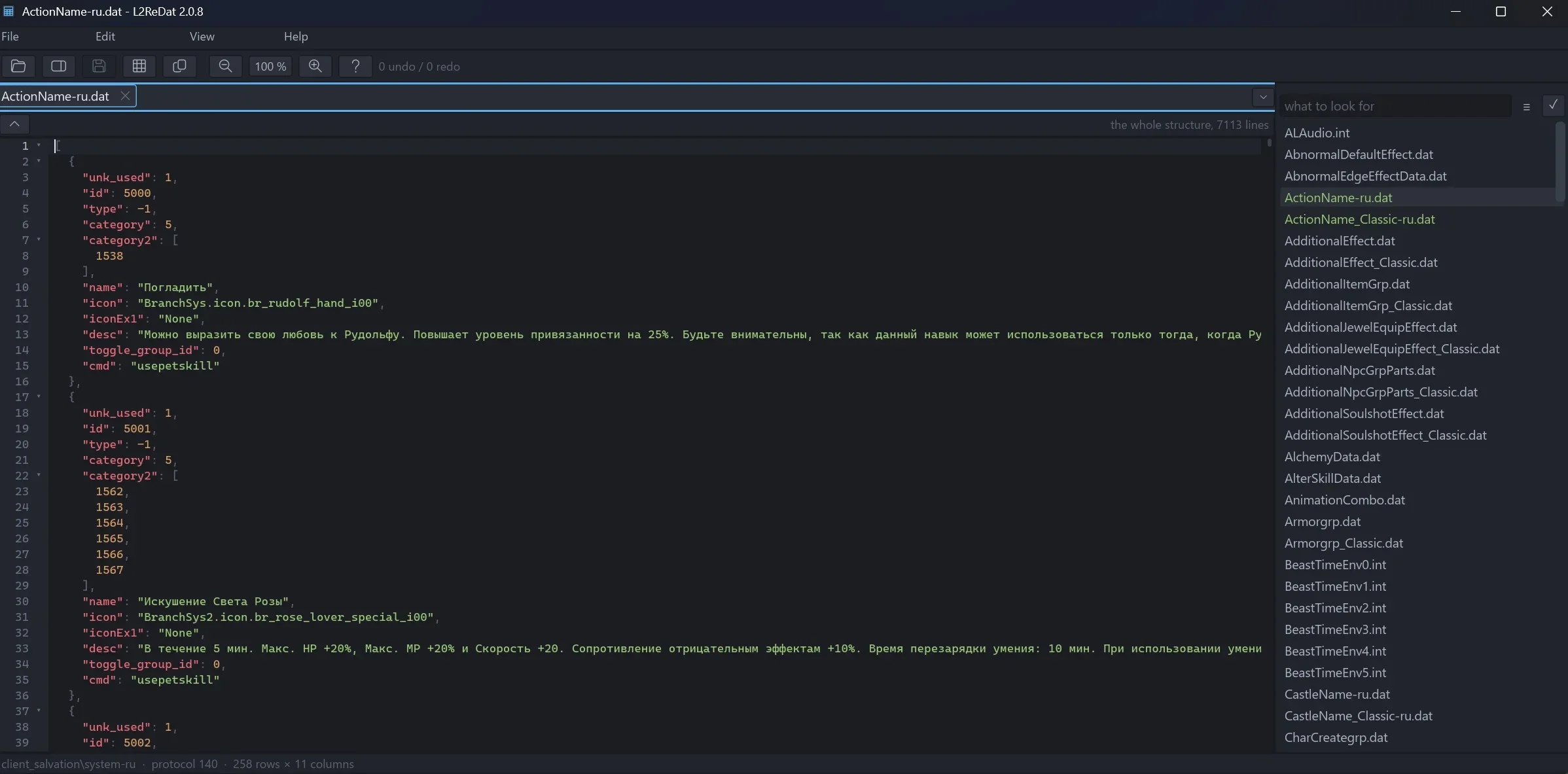Toggle the checkmark button beside search field

pos(1553,105)
